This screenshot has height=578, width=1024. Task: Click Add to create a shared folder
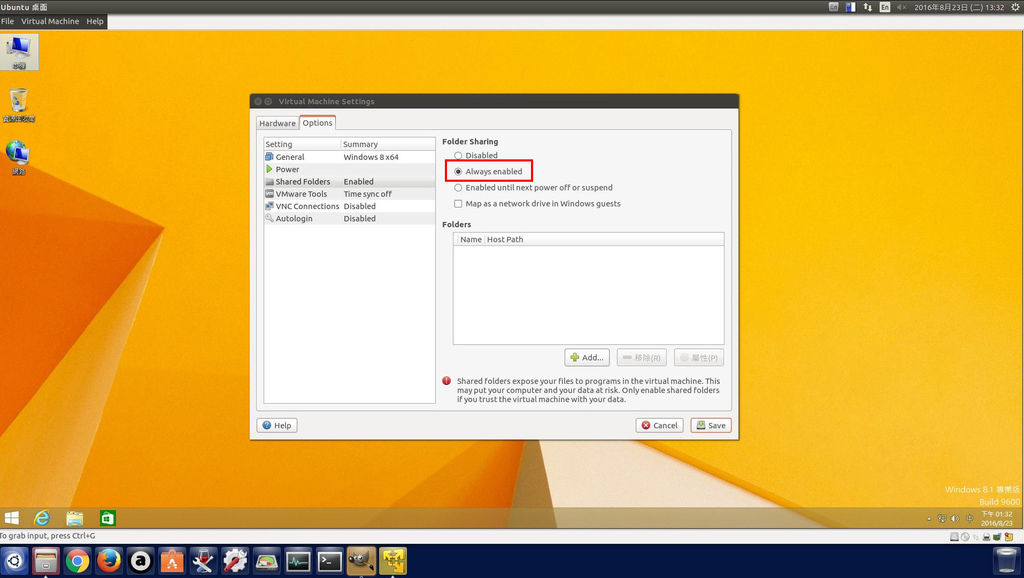tap(587, 357)
